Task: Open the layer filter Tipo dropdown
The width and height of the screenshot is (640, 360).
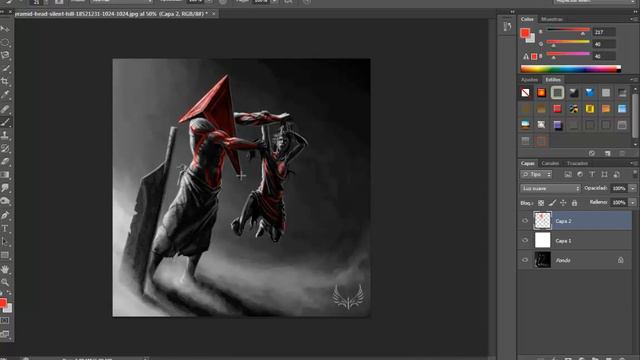Action: coord(536,174)
